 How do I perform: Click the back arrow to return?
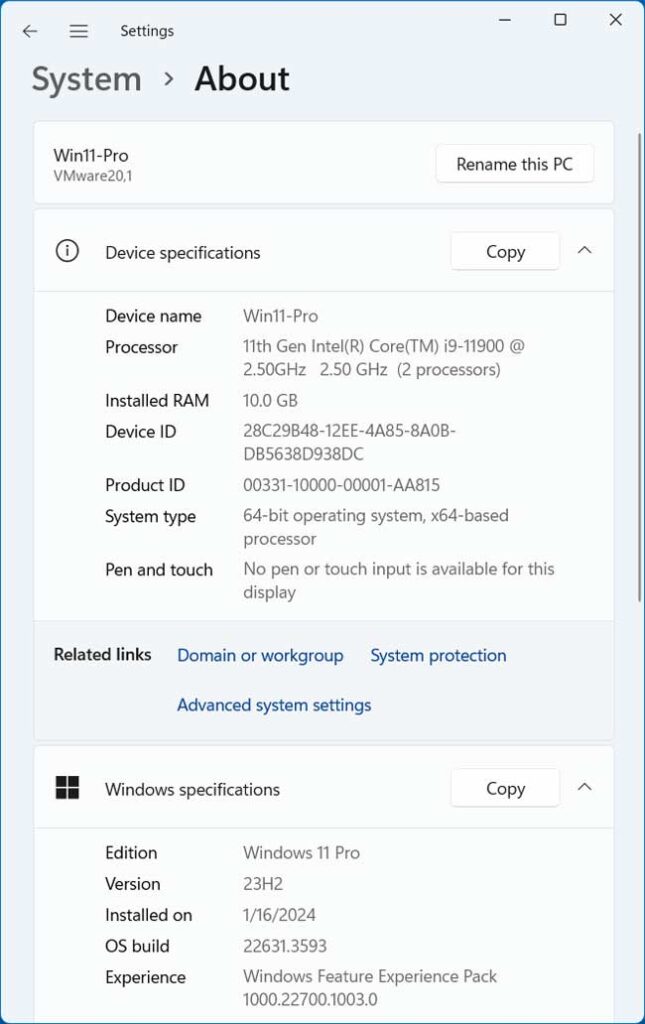point(29,31)
